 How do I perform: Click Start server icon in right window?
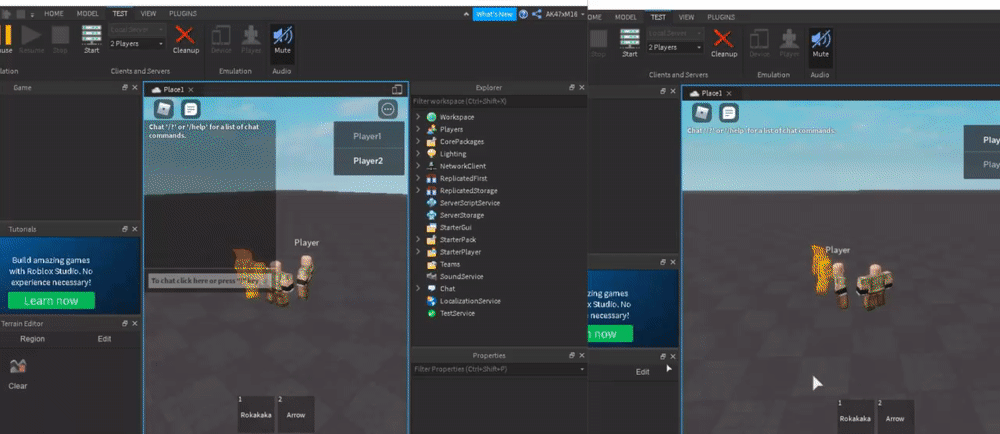tap(629, 39)
